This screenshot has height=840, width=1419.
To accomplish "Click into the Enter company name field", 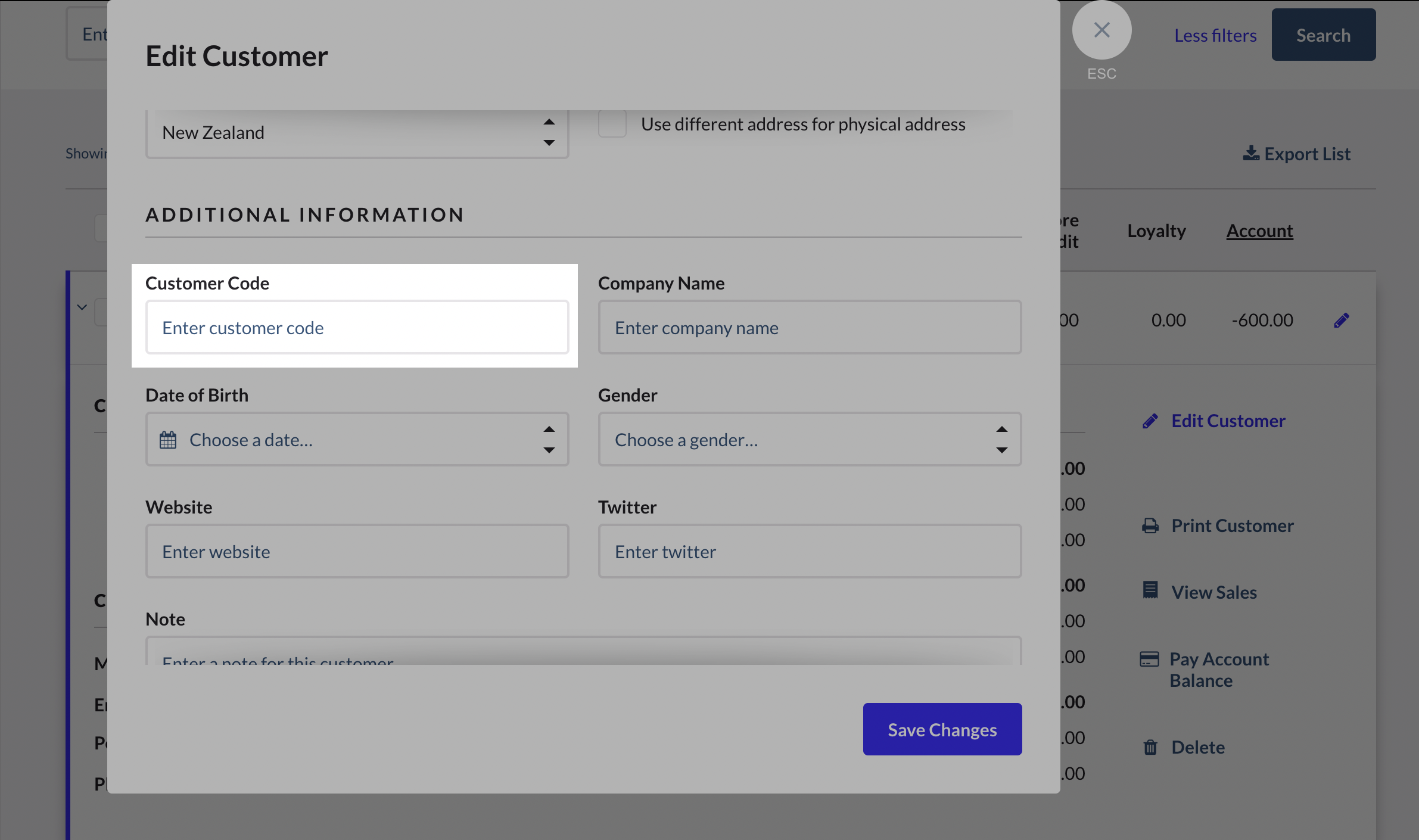I will tap(810, 328).
